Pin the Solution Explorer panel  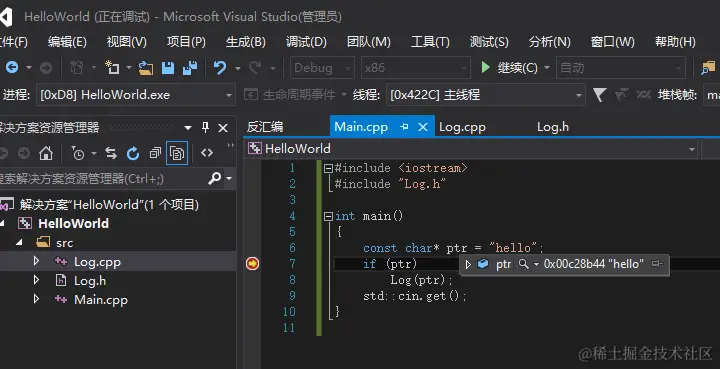pyautogui.click(x=205, y=127)
